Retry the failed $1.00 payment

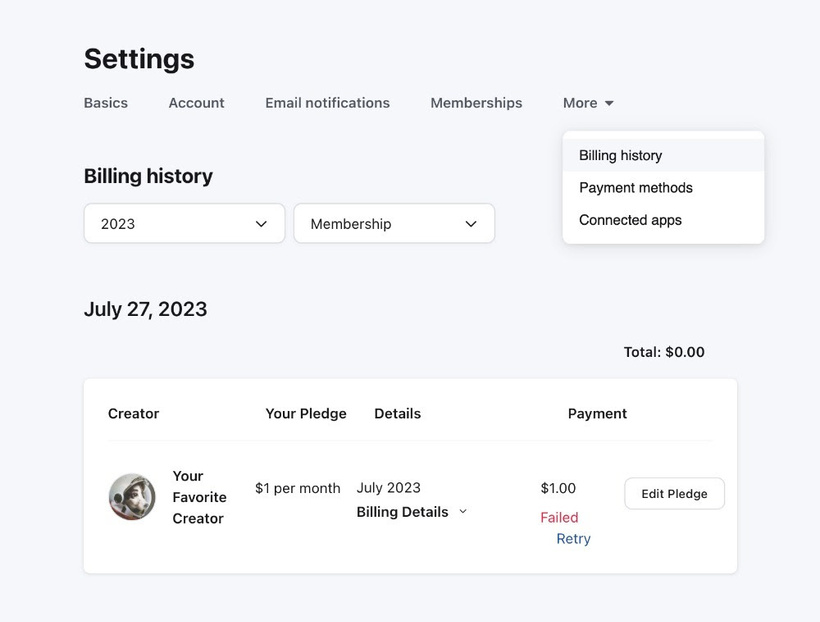click(x=573, y=539)
